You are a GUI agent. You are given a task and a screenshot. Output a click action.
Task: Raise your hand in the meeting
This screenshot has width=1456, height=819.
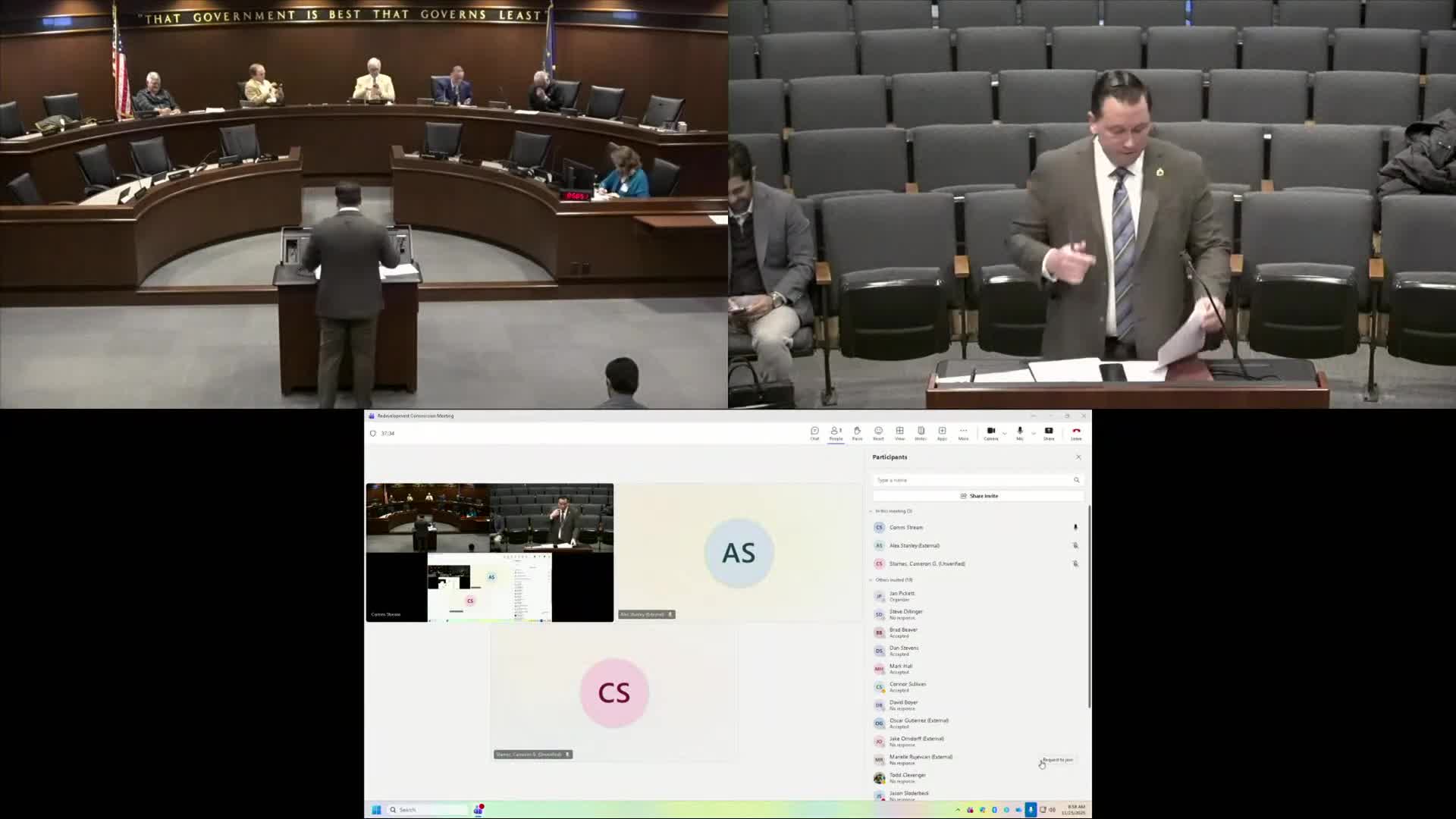pyautogui.click(x=857, y=432)
